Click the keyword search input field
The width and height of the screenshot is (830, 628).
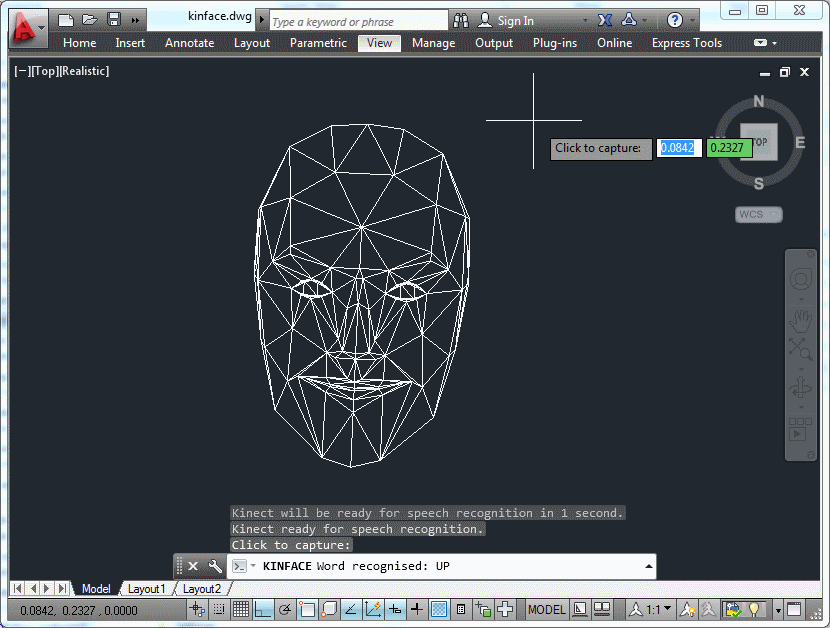(358, 21)
